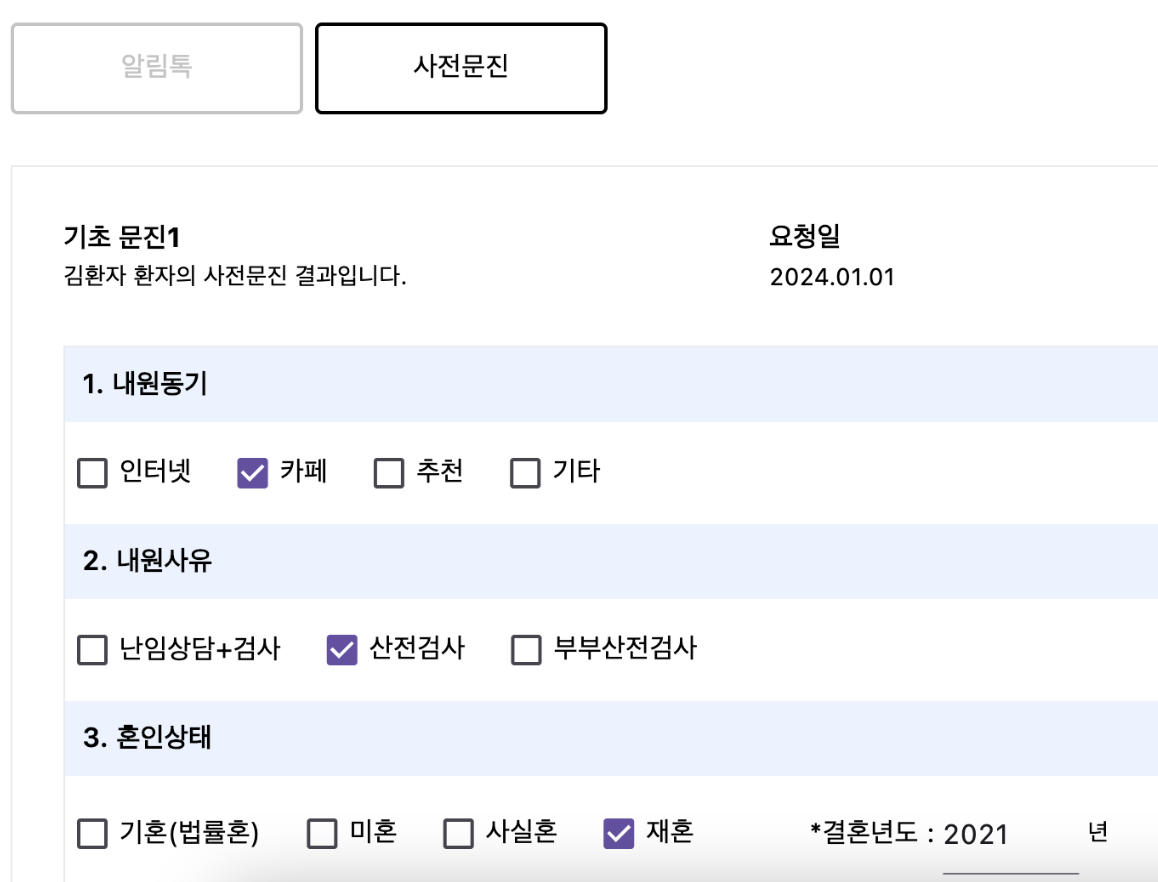Click the 1. 내원동기 section header
Image resolution: width=1158 pixels, height=882 pixels.
tap(611, 384)
